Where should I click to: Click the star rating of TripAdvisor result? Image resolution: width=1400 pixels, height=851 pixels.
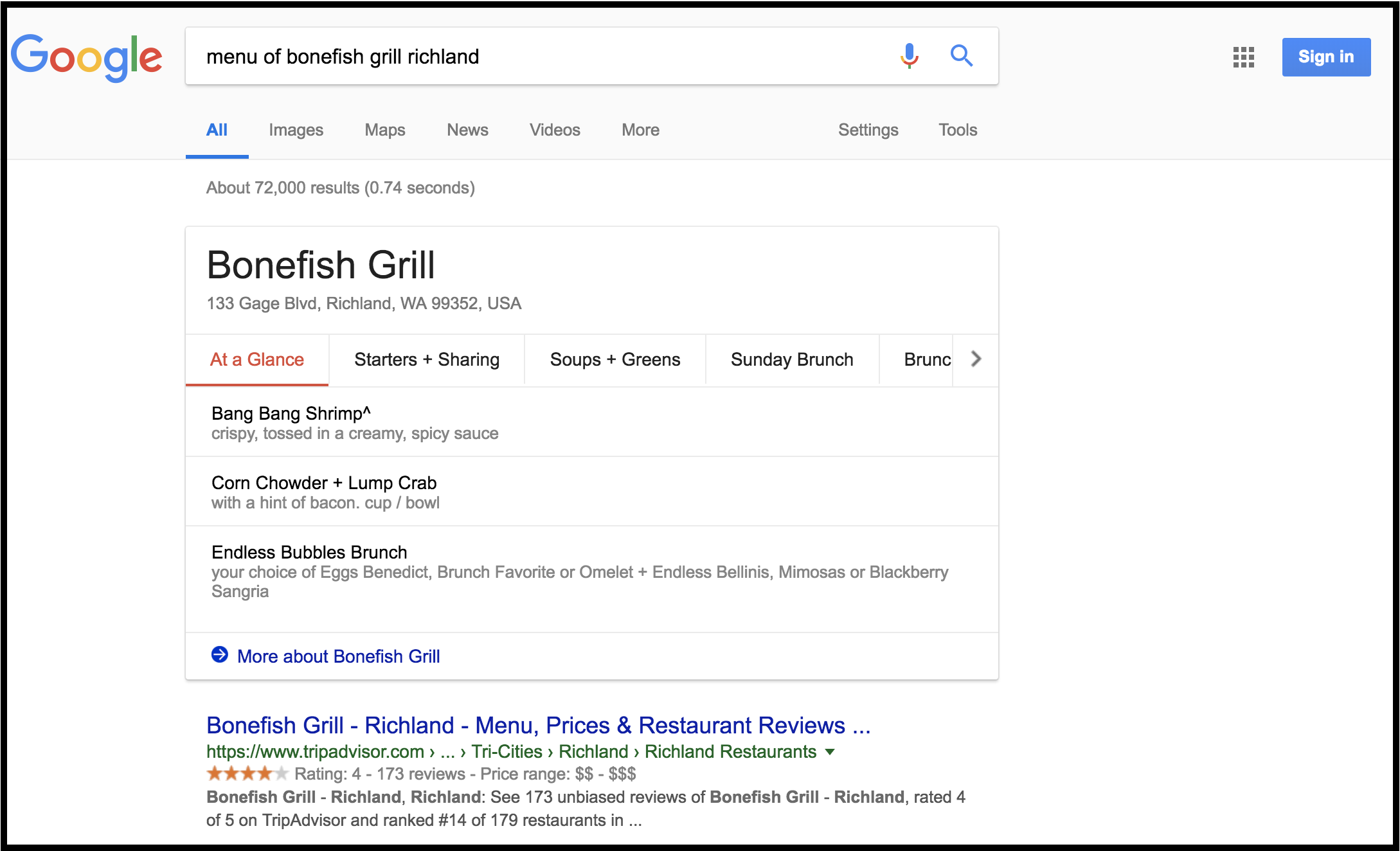pyautogui.click(x=247, y=773)
